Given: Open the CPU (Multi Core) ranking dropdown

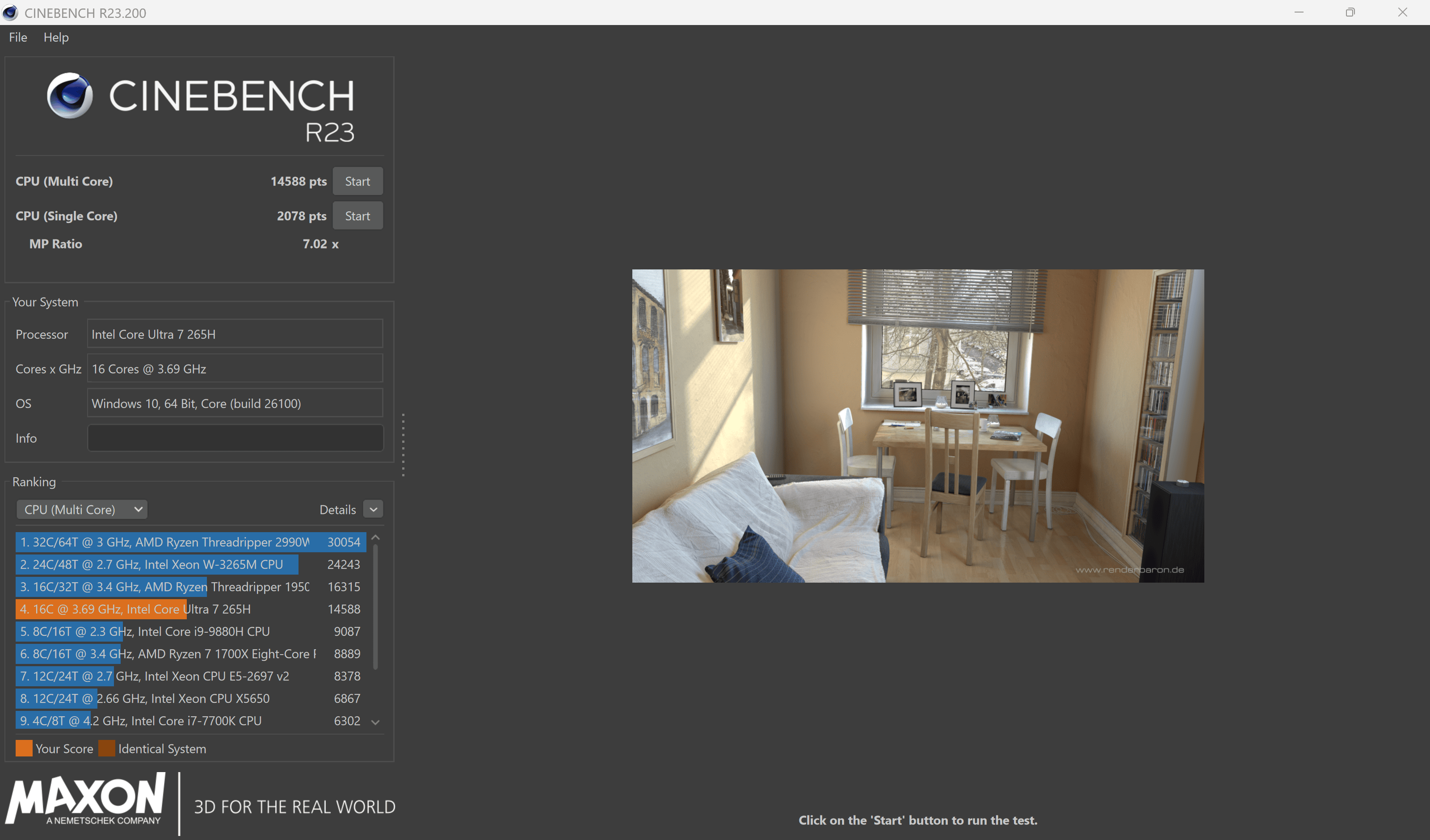Looking at the screenshot, I should 82,509.
